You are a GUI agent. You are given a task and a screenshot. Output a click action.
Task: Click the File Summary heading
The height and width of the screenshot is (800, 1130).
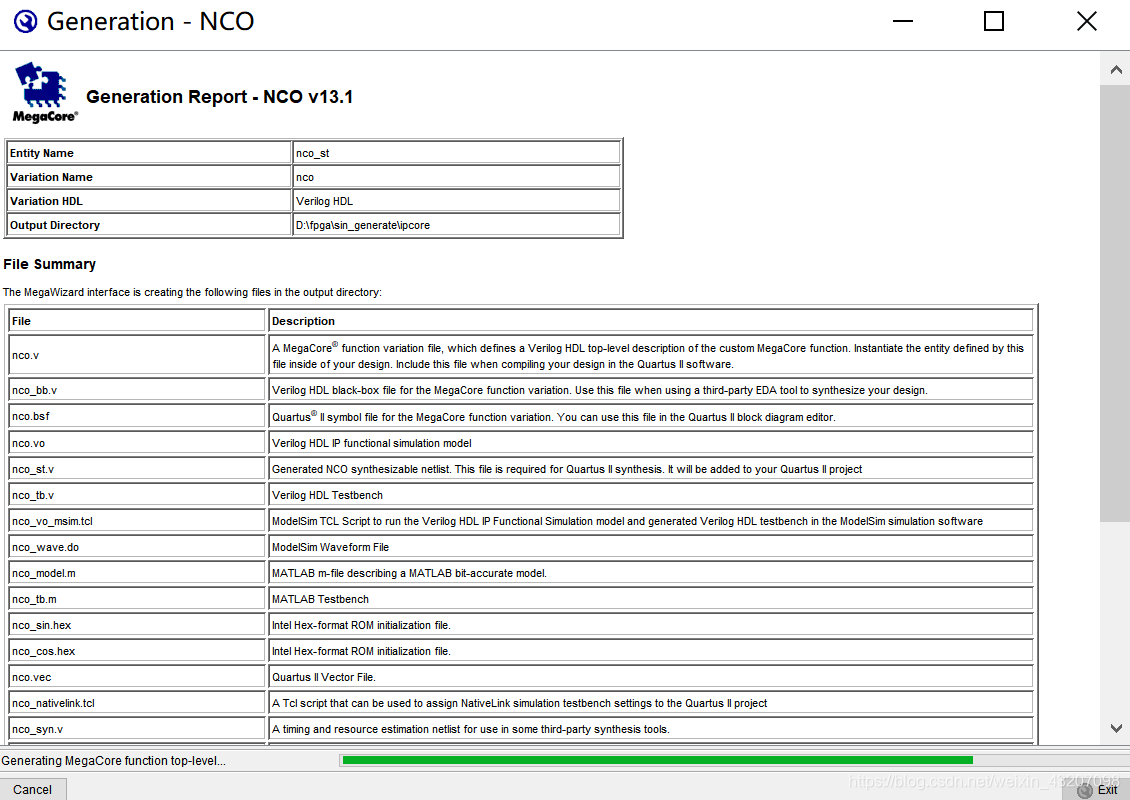(50, 264)
